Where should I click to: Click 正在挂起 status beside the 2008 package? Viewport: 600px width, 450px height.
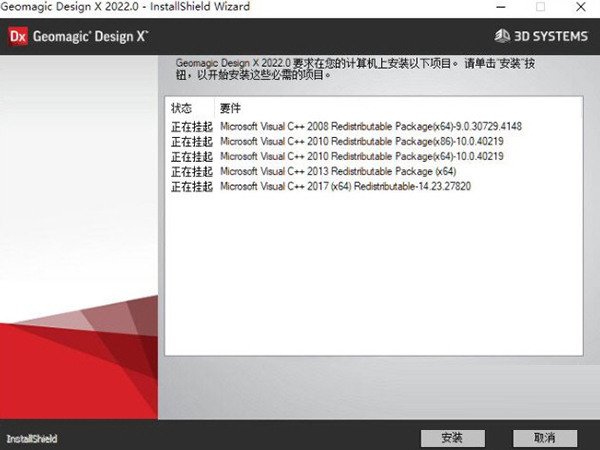(191, 126)
